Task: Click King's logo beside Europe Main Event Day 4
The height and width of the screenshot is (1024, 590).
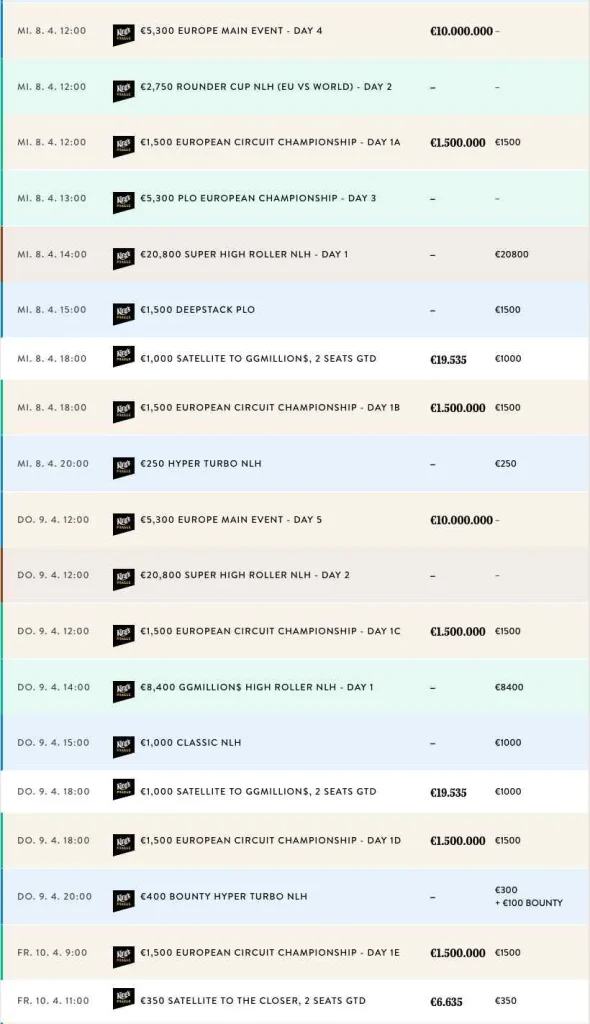Action: (x=123, y=35)
